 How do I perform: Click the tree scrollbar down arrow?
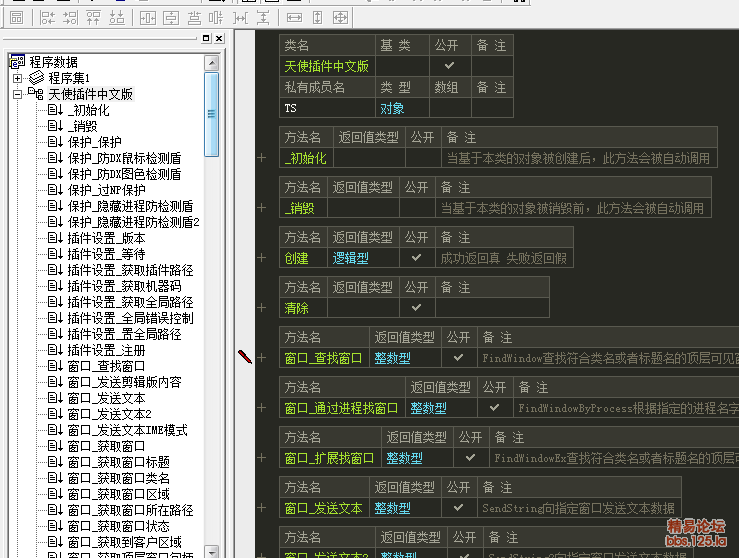tap(212, 551)
